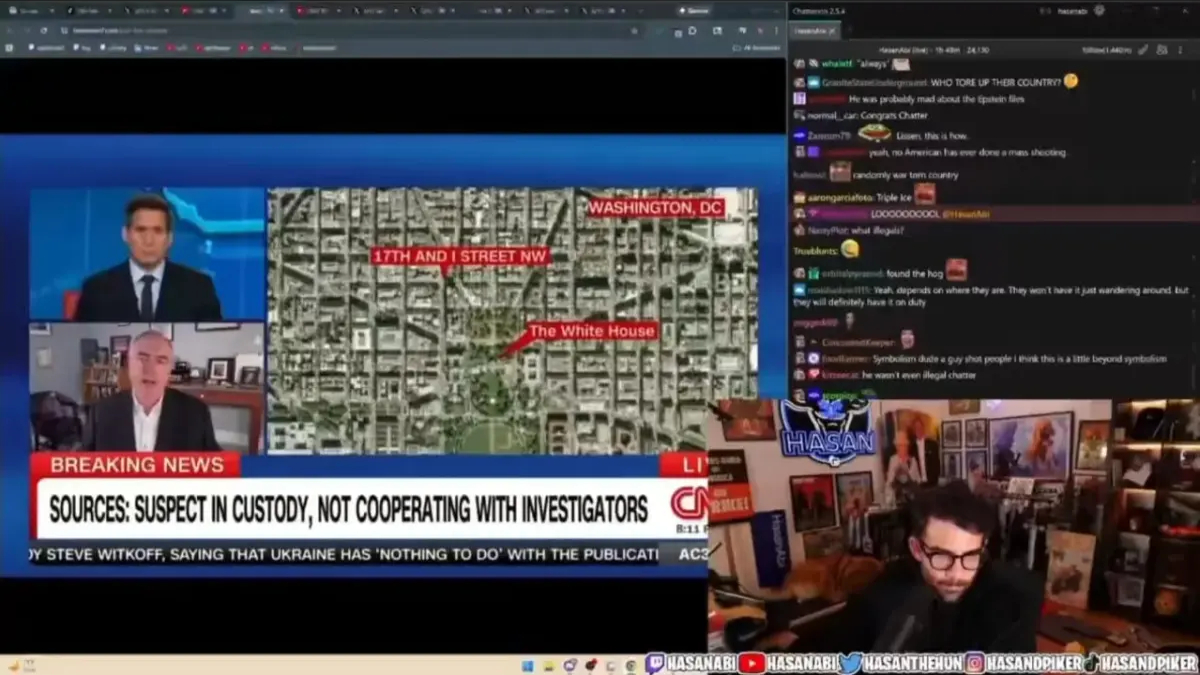Click the news anchor video feed

[x=147, y=254]
